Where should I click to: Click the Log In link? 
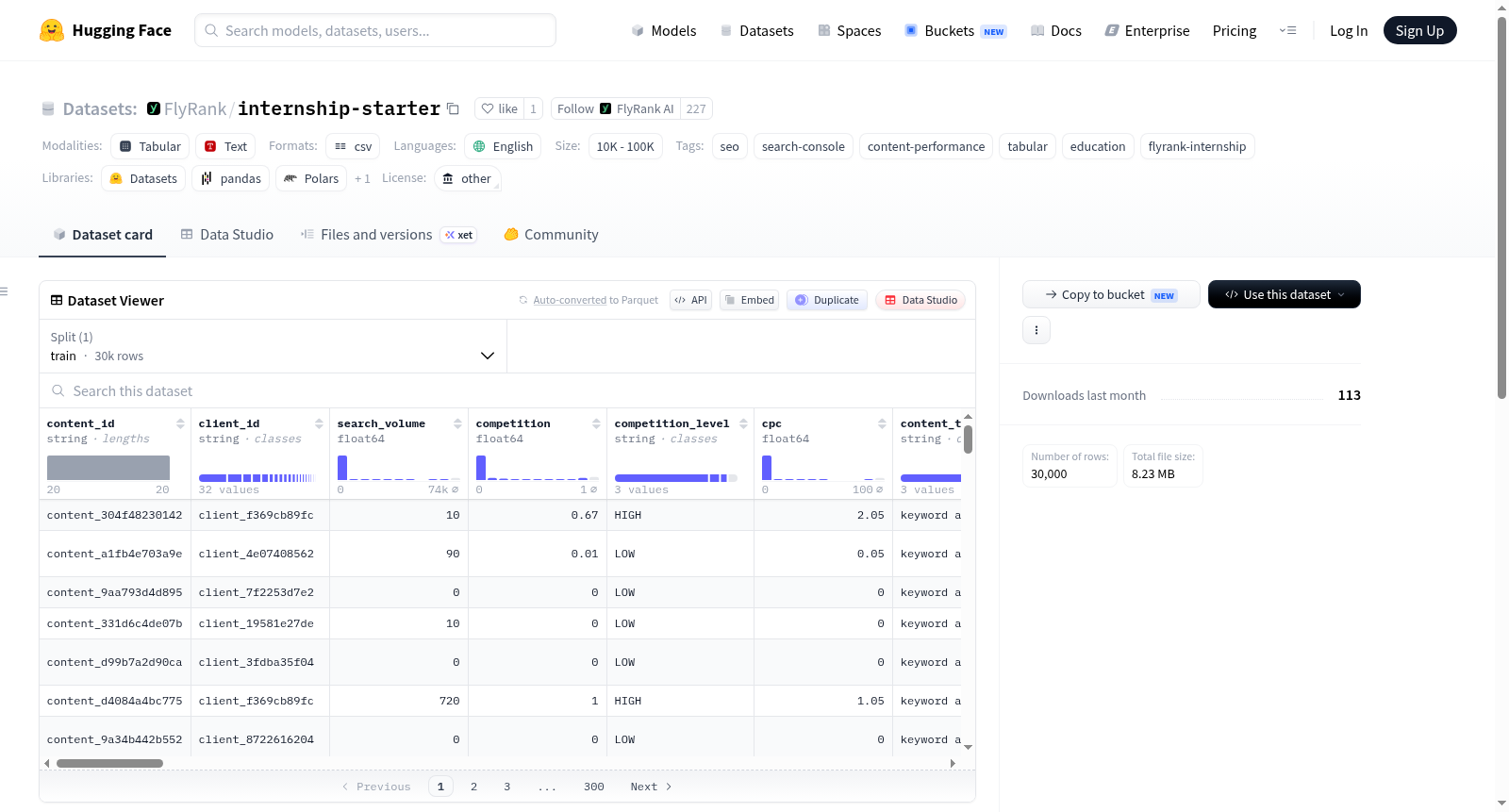tap(1349, 30)
